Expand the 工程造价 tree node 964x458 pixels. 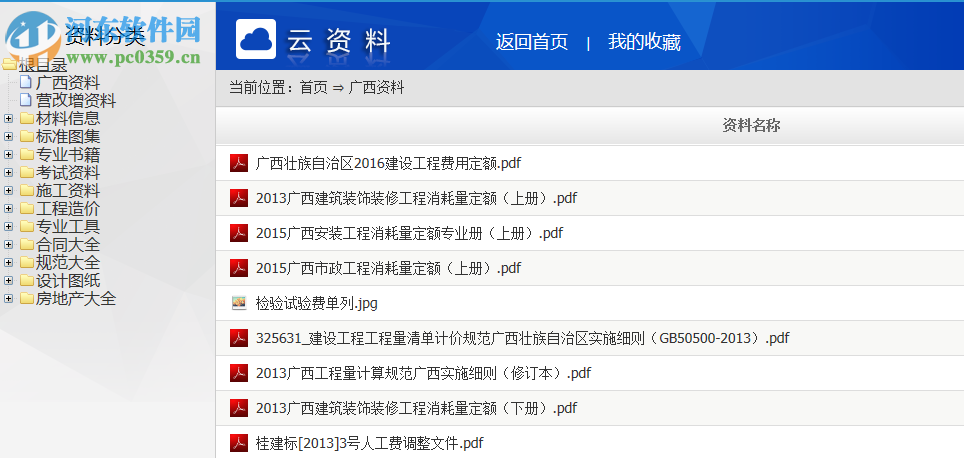[9, 208]
